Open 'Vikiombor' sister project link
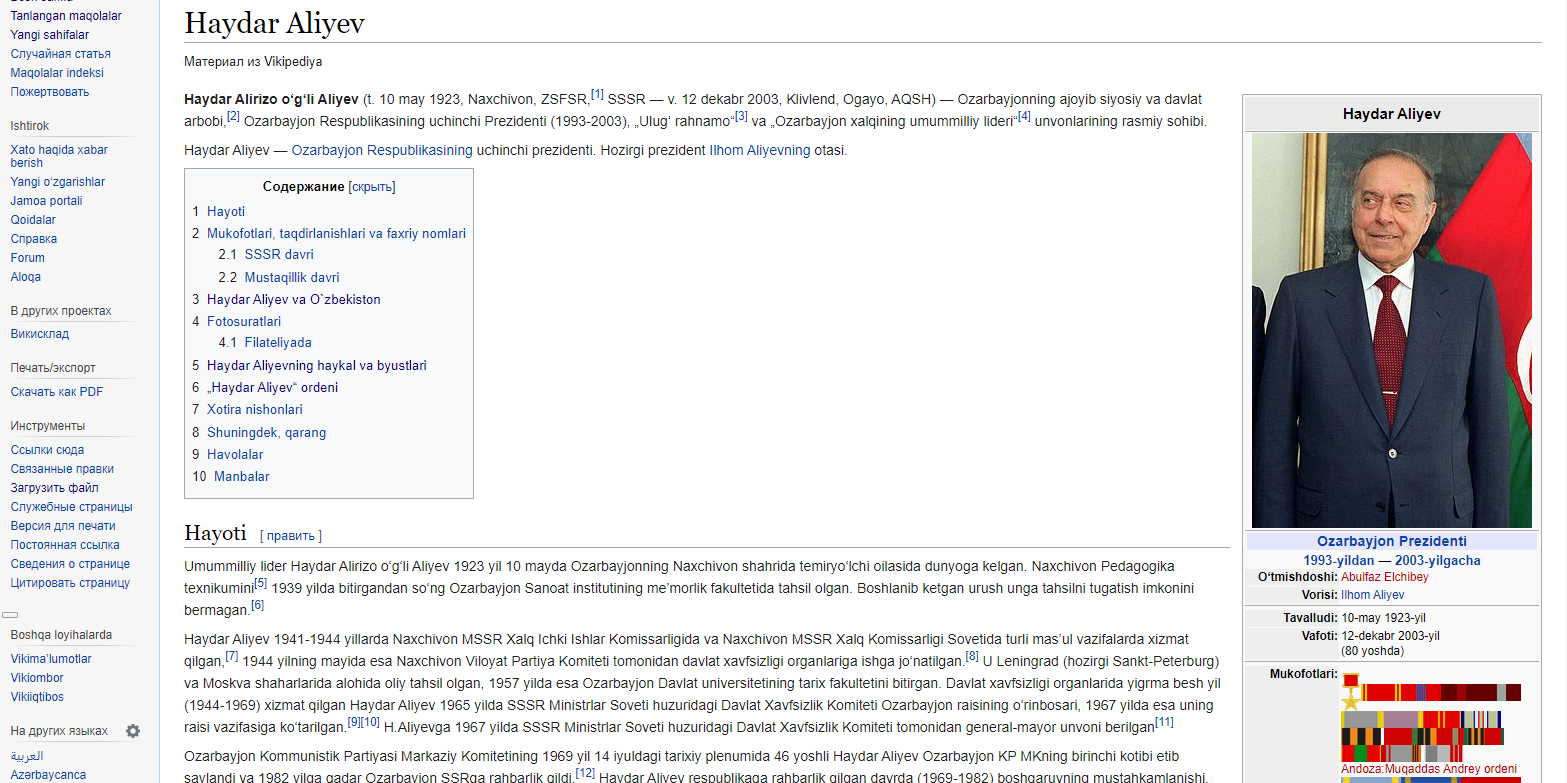 pos(37,678)
